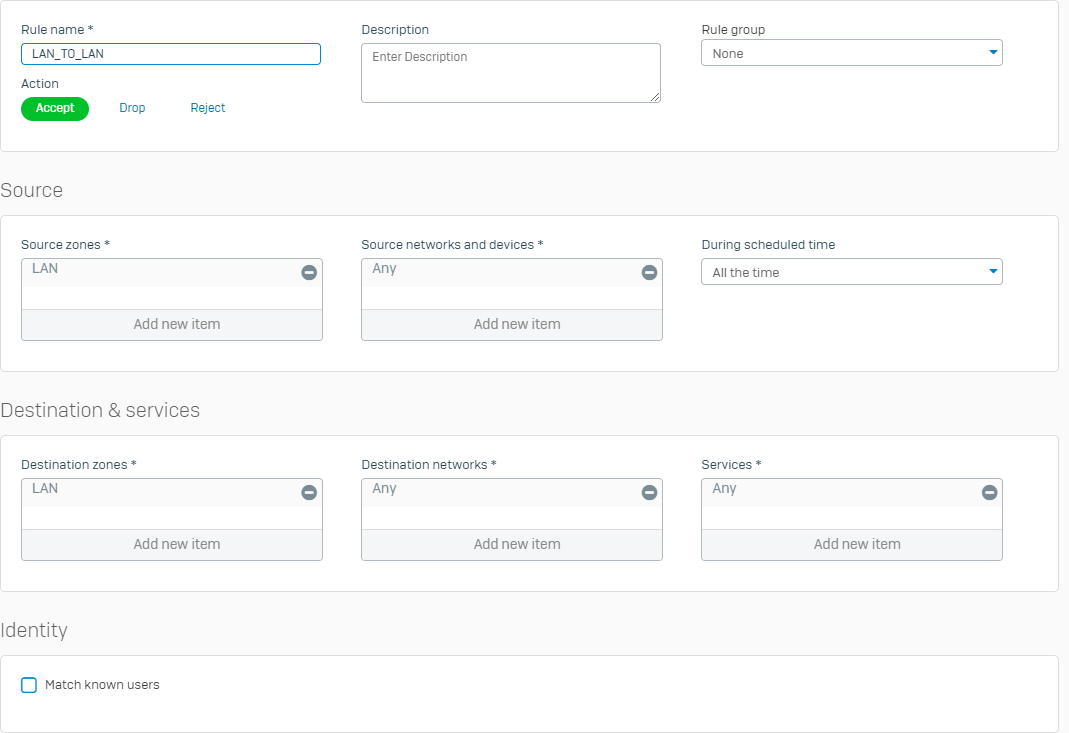Remove LAN from Source zones
The image size is (1069, 733).
coord(309,273)
